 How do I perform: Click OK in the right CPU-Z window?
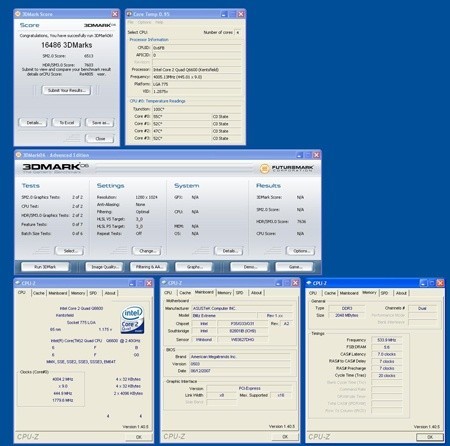[430, 437]
